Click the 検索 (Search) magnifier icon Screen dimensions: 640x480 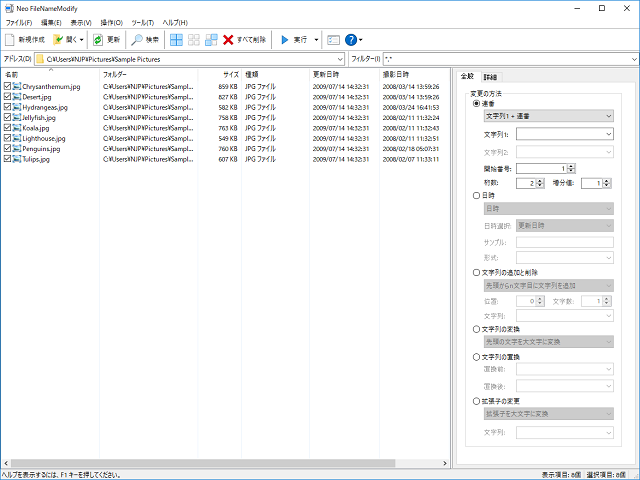click(x=137, y=40)
